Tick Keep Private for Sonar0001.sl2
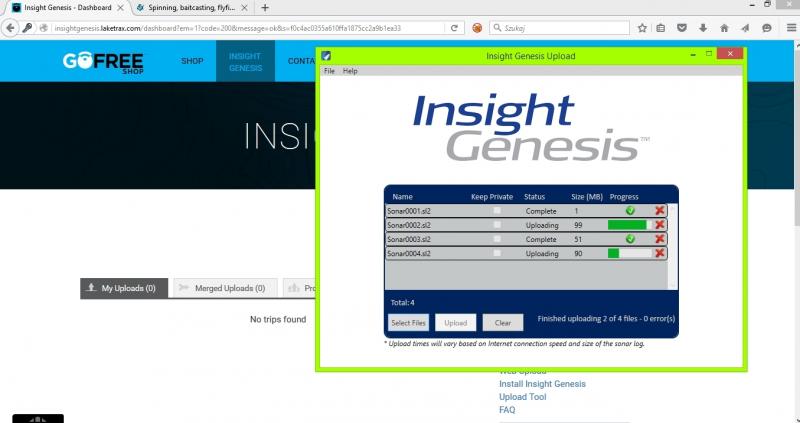The image size is (800, 423). click(x=497, y=211)
